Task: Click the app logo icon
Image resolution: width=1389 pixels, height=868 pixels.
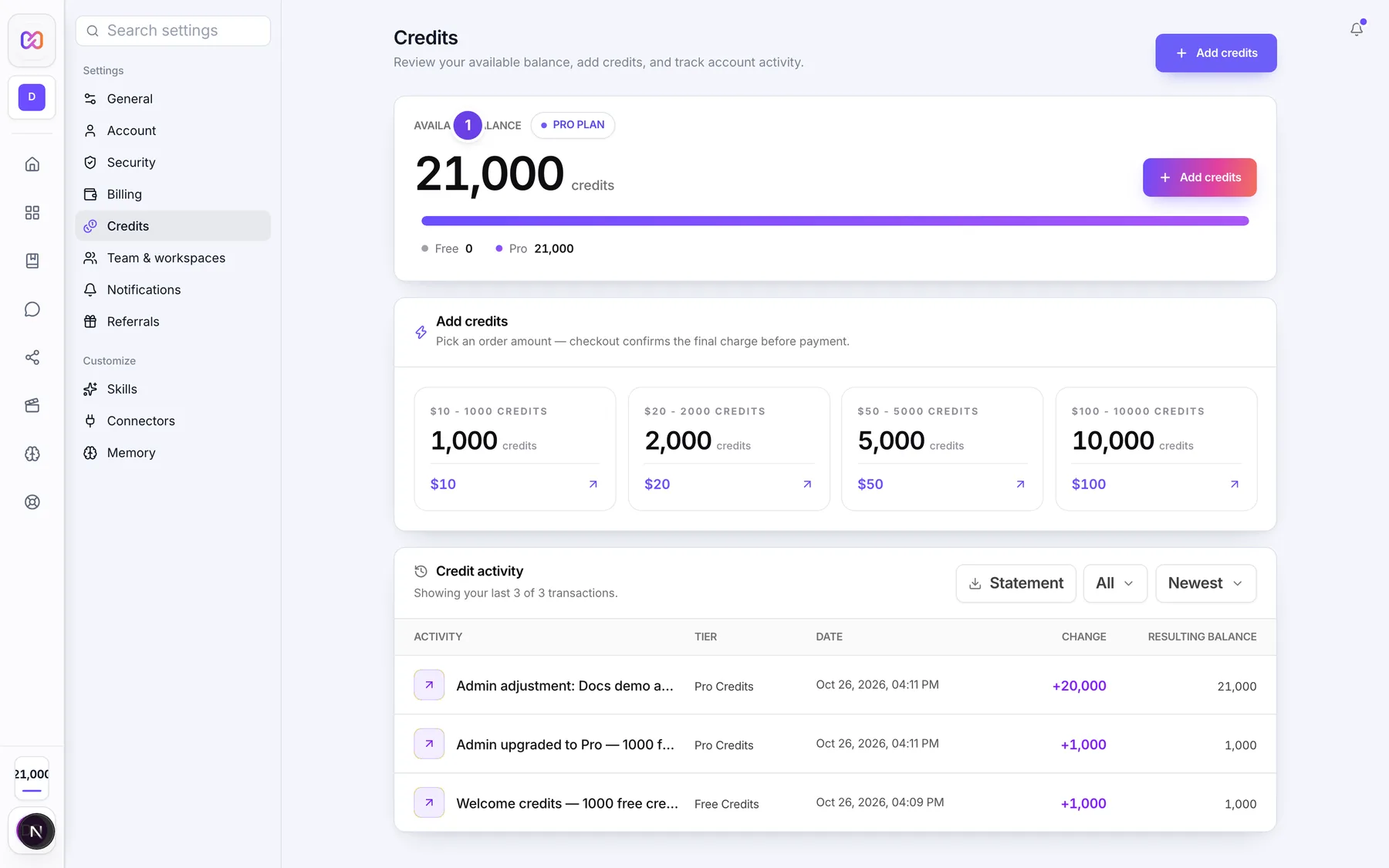Action: click(x=32, y=40)
